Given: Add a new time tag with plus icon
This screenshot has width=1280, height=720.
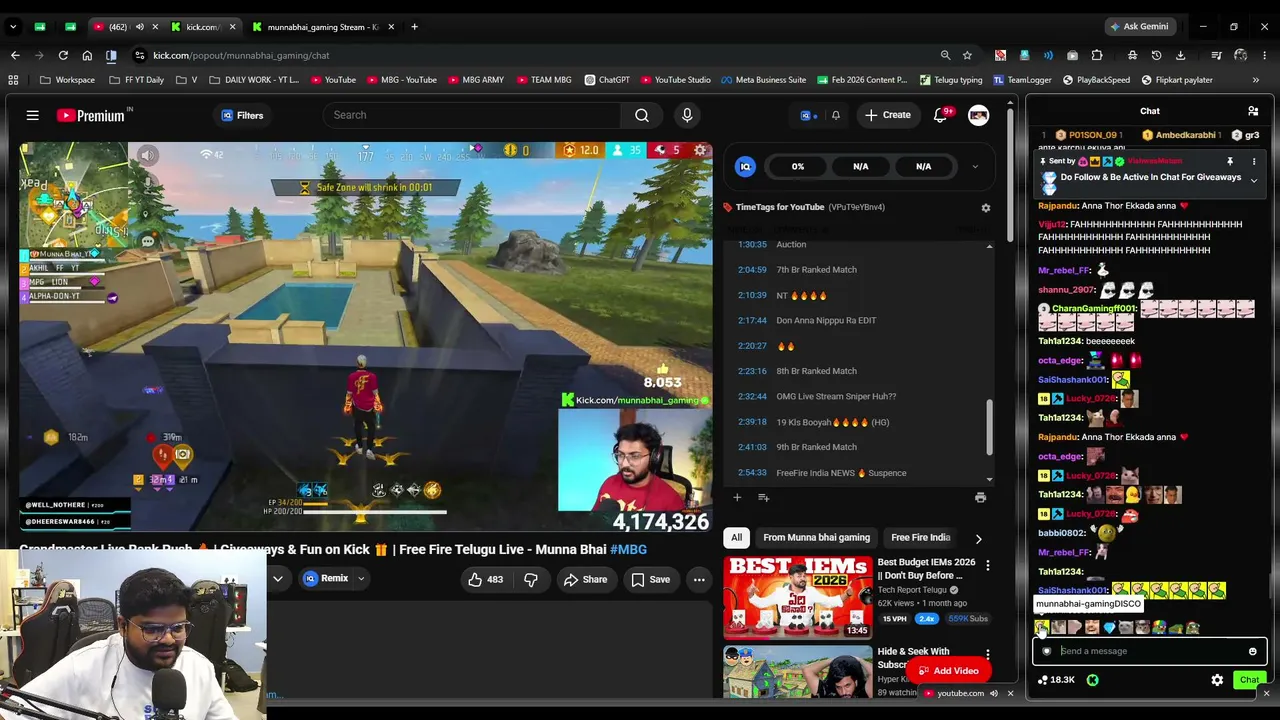Looking at the screenshot, I should coord(737,497).
